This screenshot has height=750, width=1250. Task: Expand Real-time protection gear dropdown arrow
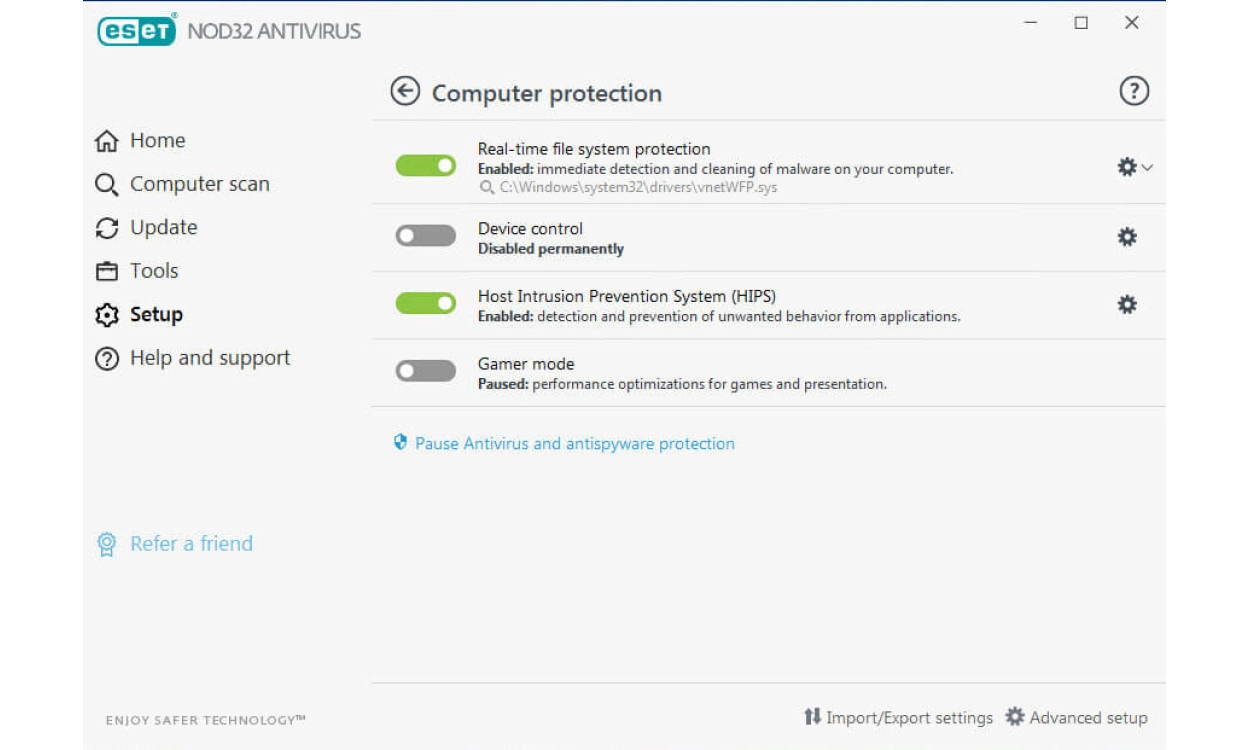[x=1147, y=168]
